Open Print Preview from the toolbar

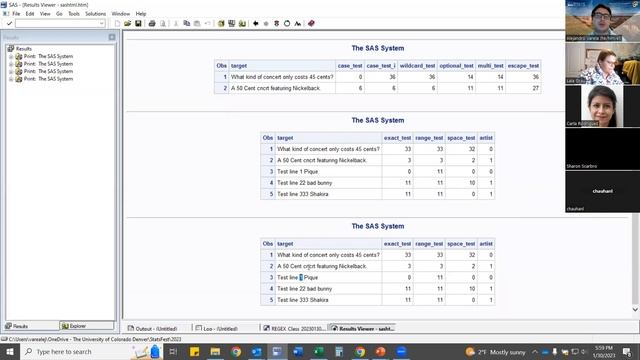[x=162, y=24]
